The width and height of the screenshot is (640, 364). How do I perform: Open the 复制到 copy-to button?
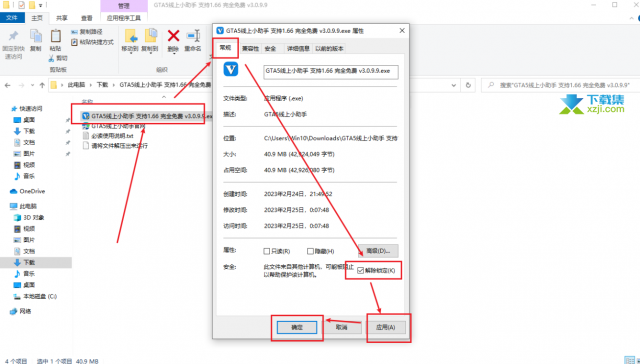pos(150,40)
